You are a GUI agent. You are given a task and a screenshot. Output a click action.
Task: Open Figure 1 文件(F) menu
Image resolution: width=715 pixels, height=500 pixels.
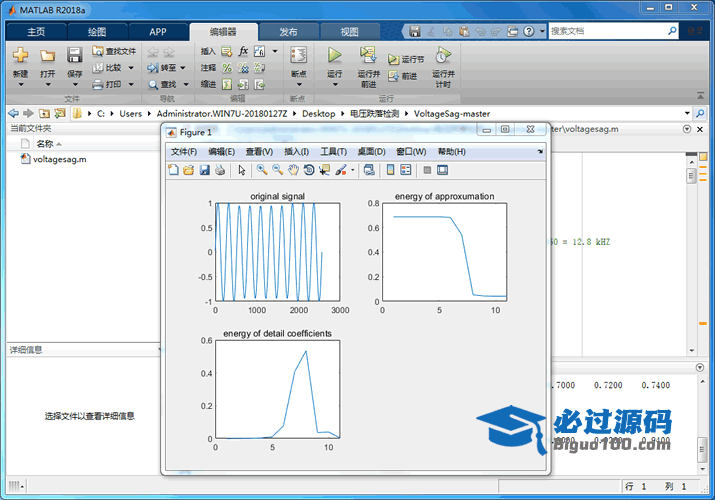coord(184,152)
